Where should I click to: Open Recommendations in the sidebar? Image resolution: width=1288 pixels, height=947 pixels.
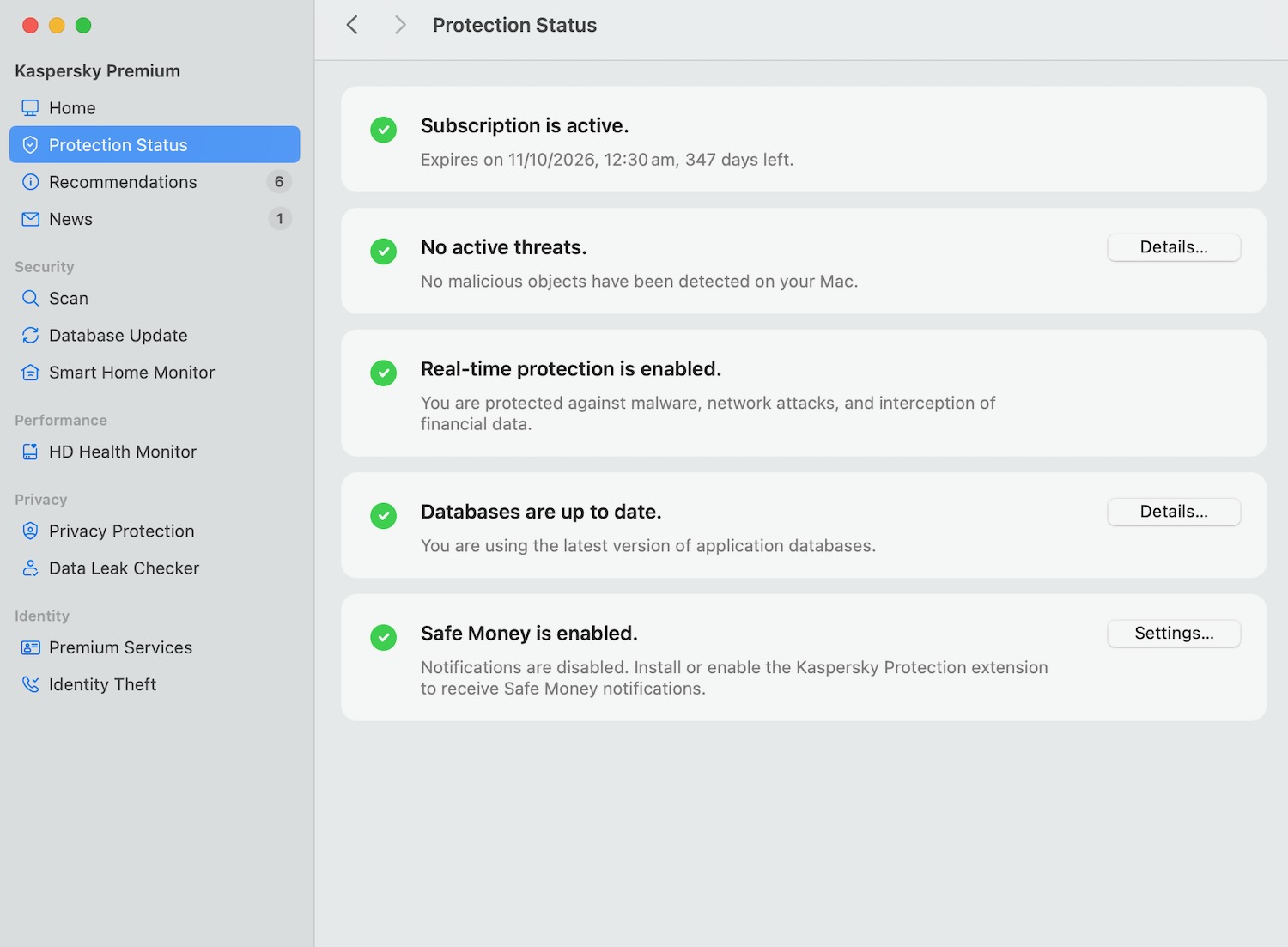pyautogui.click(x=123, y=182)
